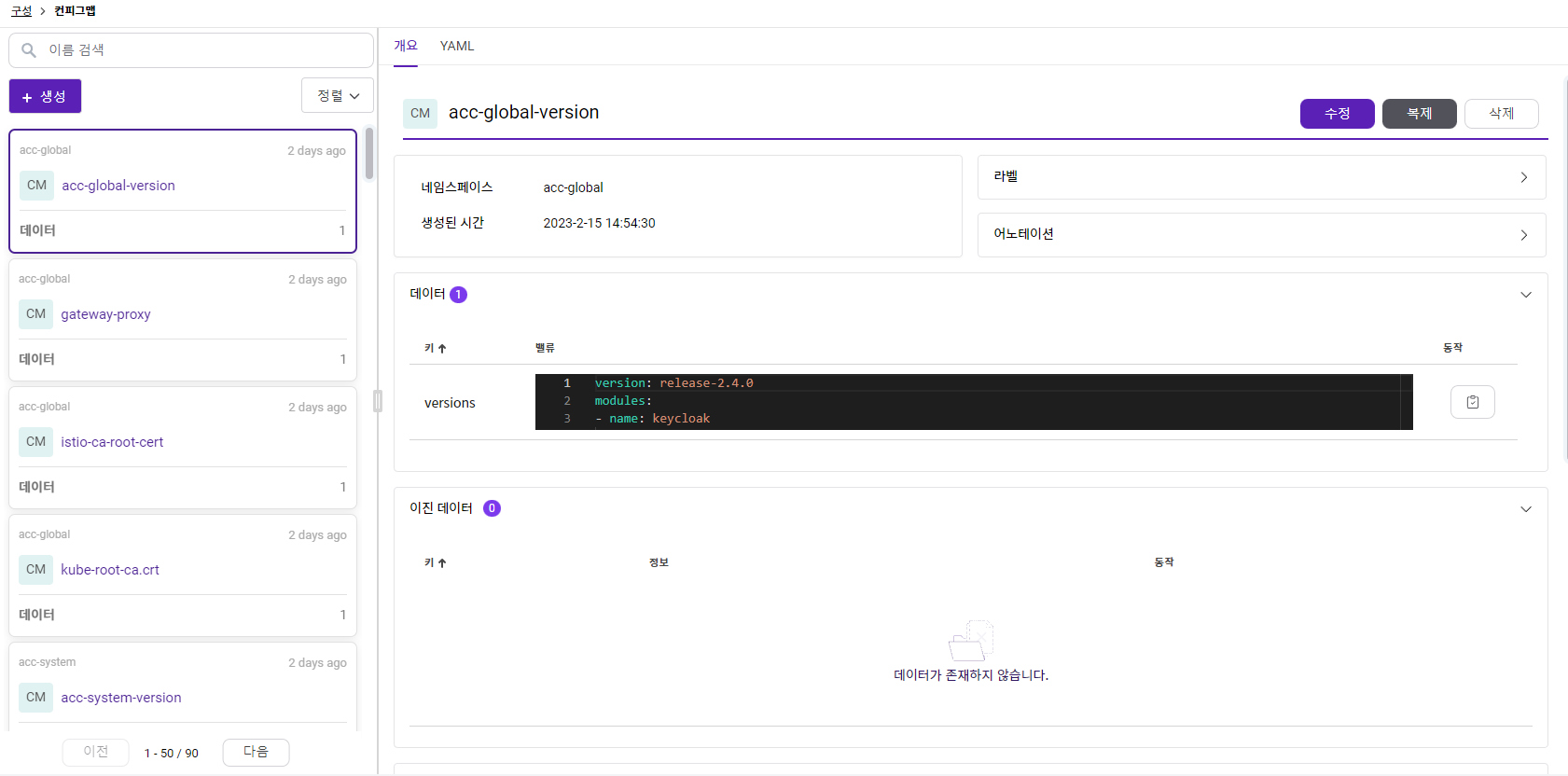Screen dimensions: 1568x776
Task: Click the versions key cell
Action: click(x=450, y=403)
